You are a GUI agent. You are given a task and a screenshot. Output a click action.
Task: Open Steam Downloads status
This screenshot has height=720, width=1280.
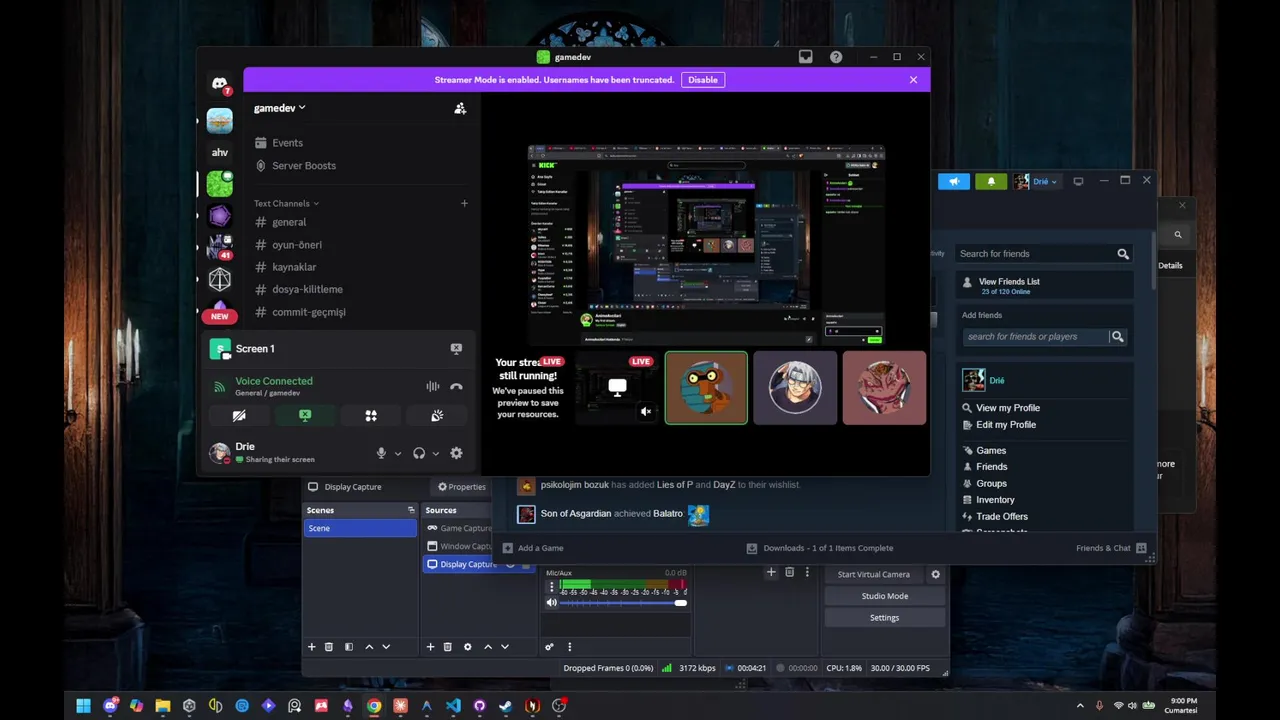820,548
